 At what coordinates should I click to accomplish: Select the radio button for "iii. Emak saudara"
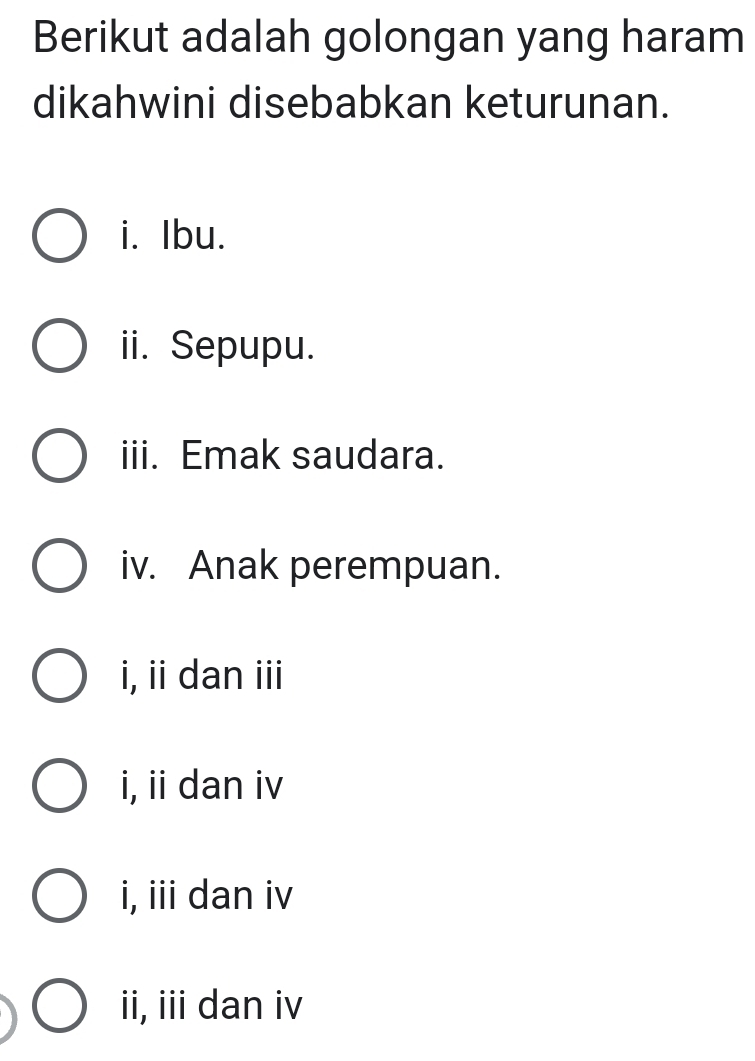pyautogui.click(x=60, y=457)
